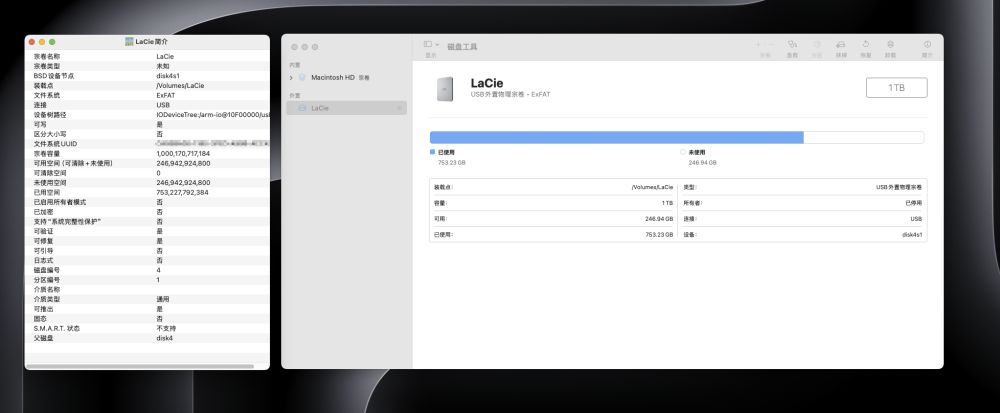Image resolution: width=1000 pixels, height=413 pixels.
Task: Click the 连接 USB row in info window
Action: click(147, 105)
